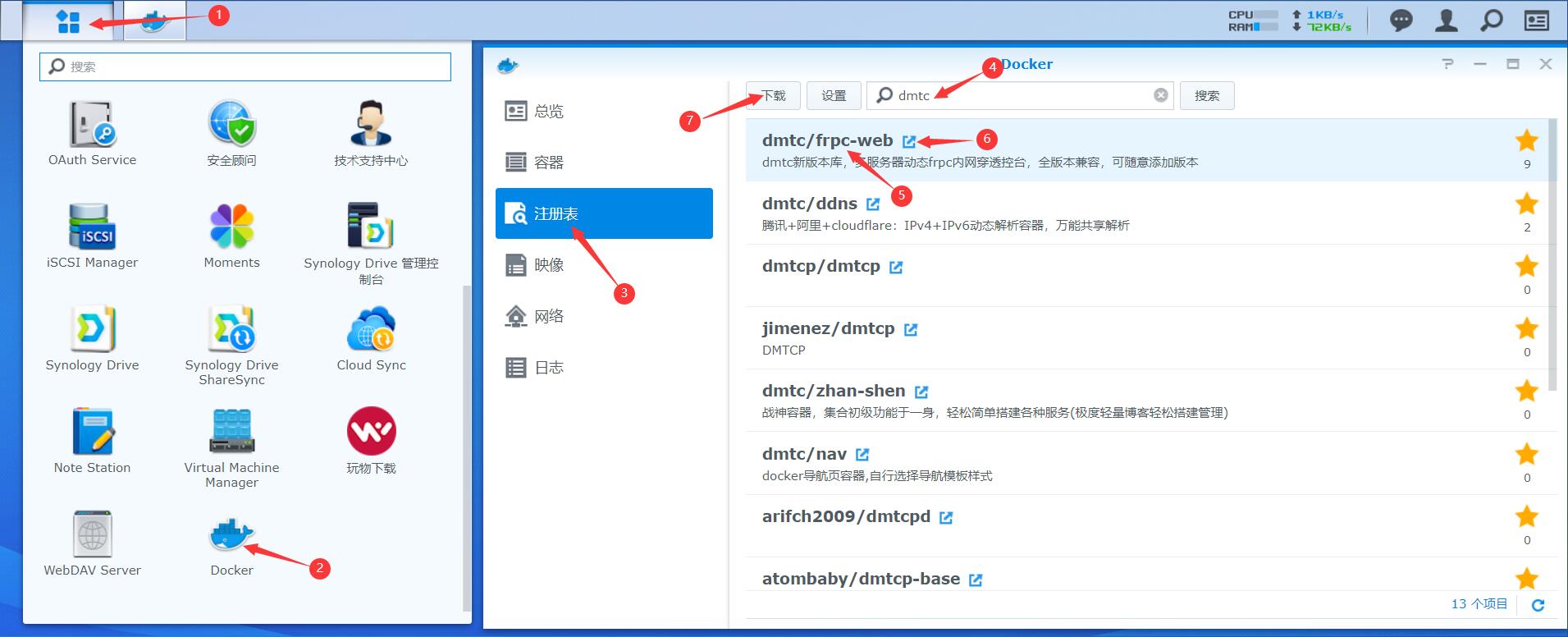Open Docker help question-mark icon
Image resolution: width=1568 pixels, height=637 pixels.
pos(1447,64)
